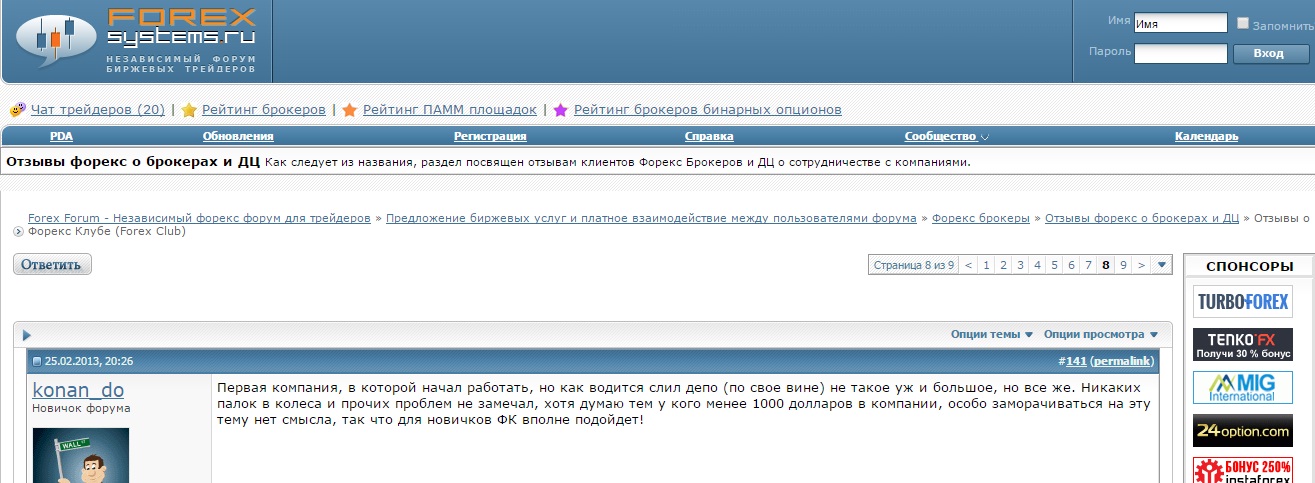
Task: Go to page 7 of thread
Action: point(1088,265)
